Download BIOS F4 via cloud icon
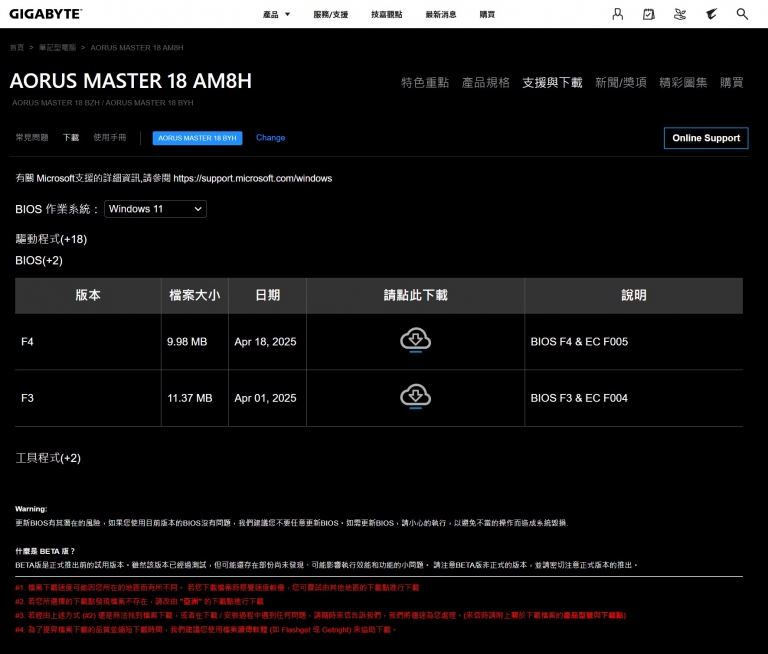Screen dimensions: 768x654 coord(415,340)
